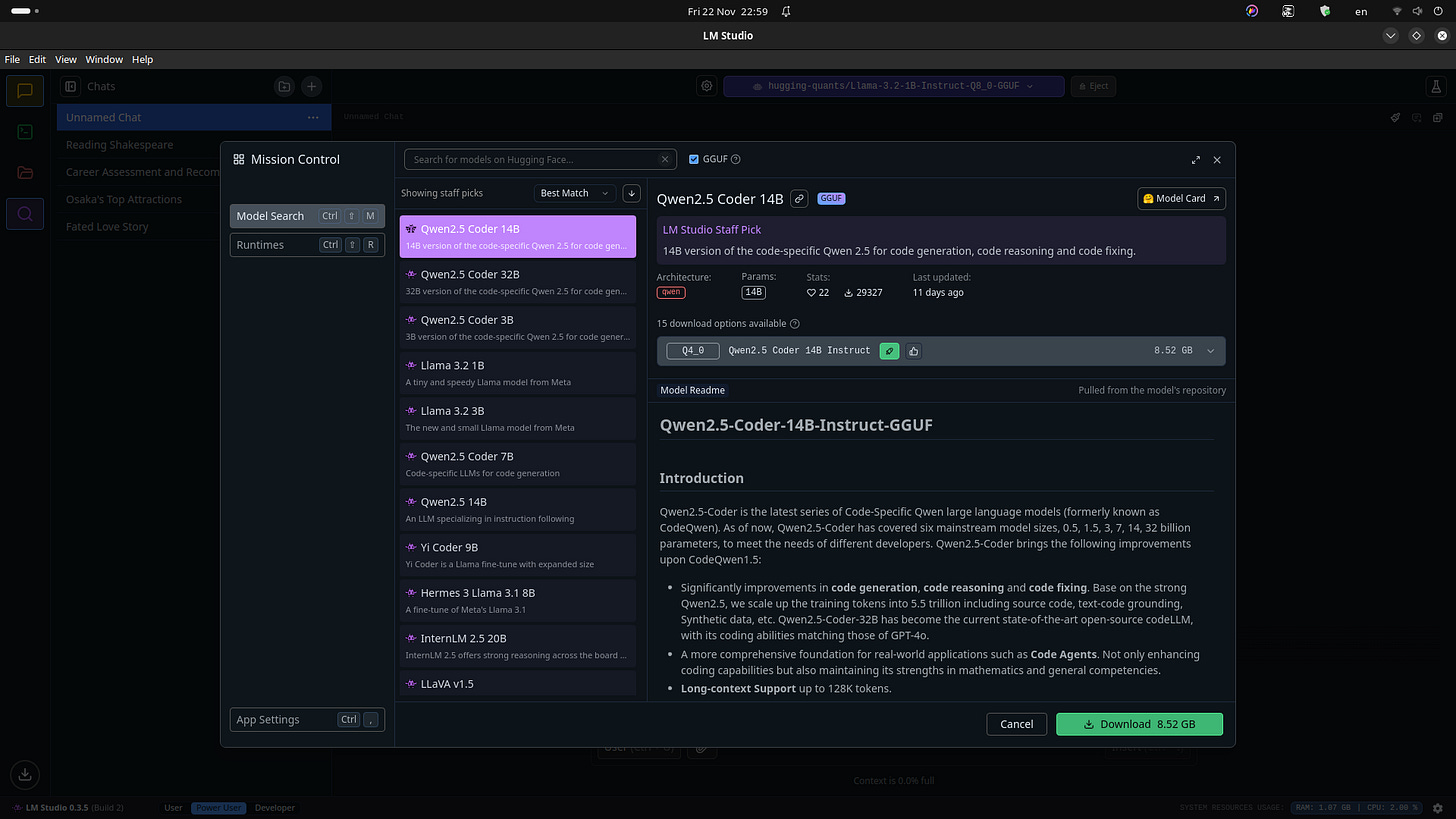The height and width of the screenshot is (819, 1456).
Task: Toggle the GGUF checkbox
Action: (694, 159)
